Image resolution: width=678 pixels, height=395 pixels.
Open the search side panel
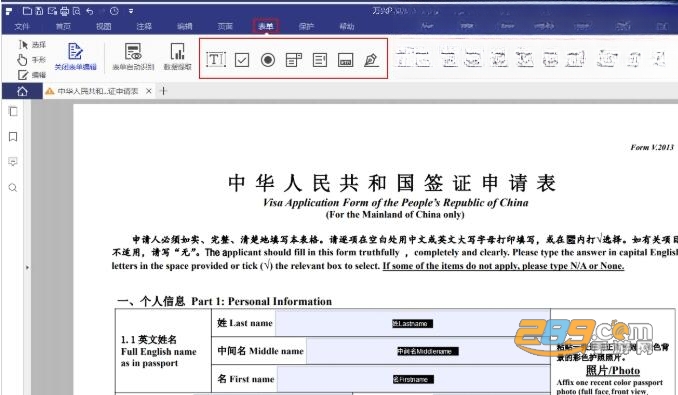[x=13, y=188]
